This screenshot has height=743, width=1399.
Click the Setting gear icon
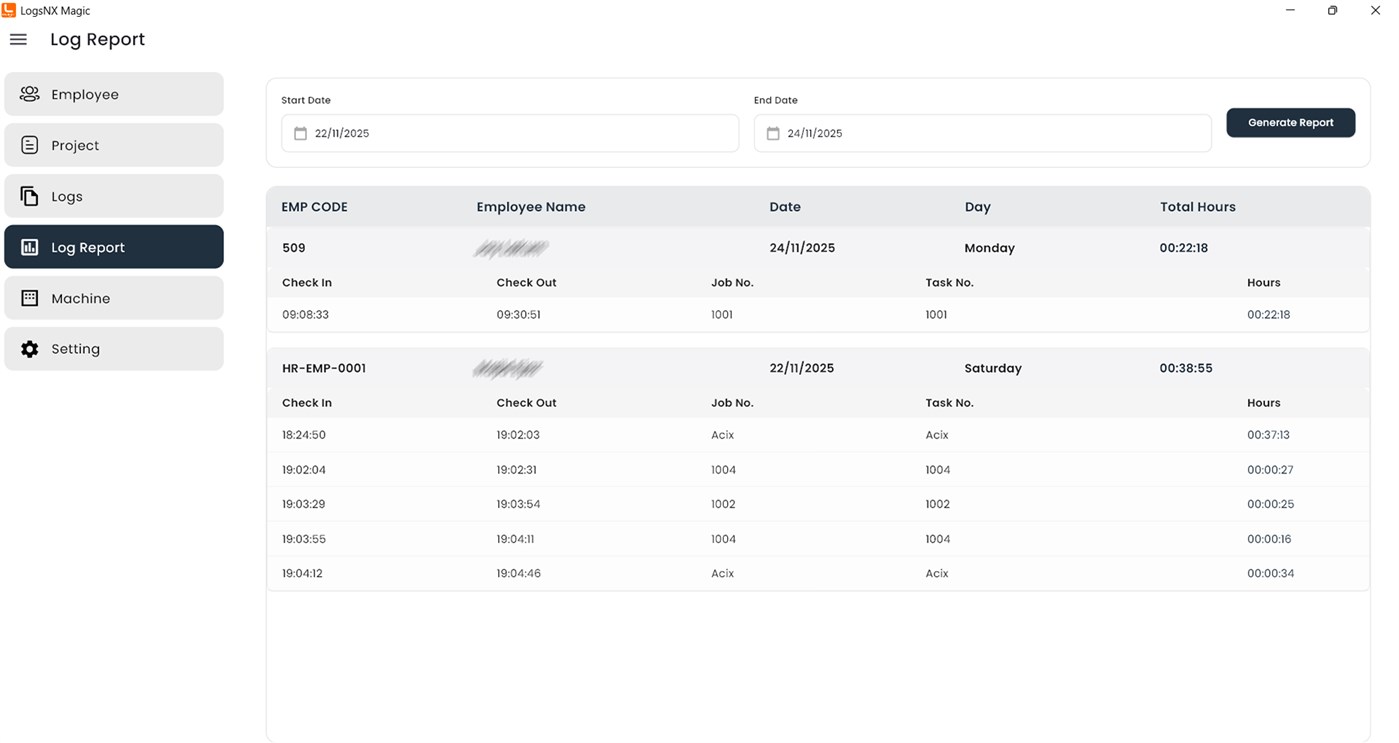(x=30, y=349)
